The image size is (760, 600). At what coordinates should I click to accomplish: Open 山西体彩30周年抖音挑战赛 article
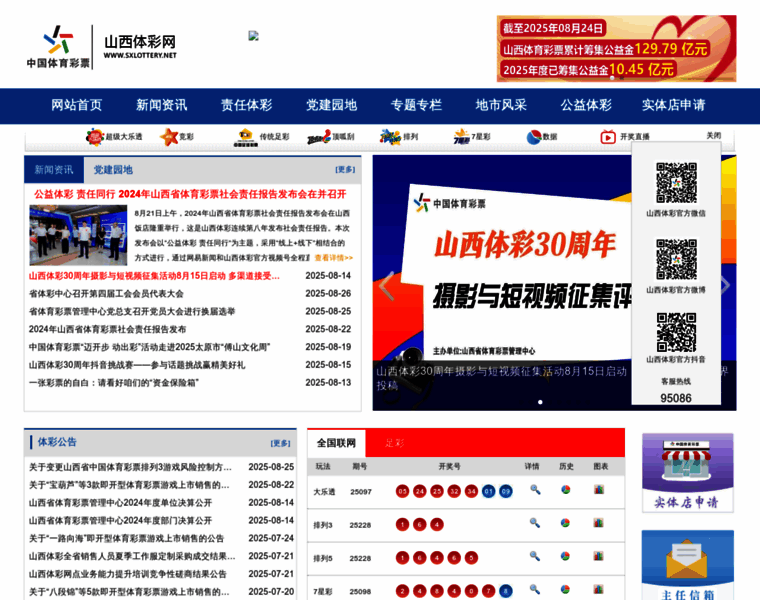pyautogui.click(x=137, y=365)
